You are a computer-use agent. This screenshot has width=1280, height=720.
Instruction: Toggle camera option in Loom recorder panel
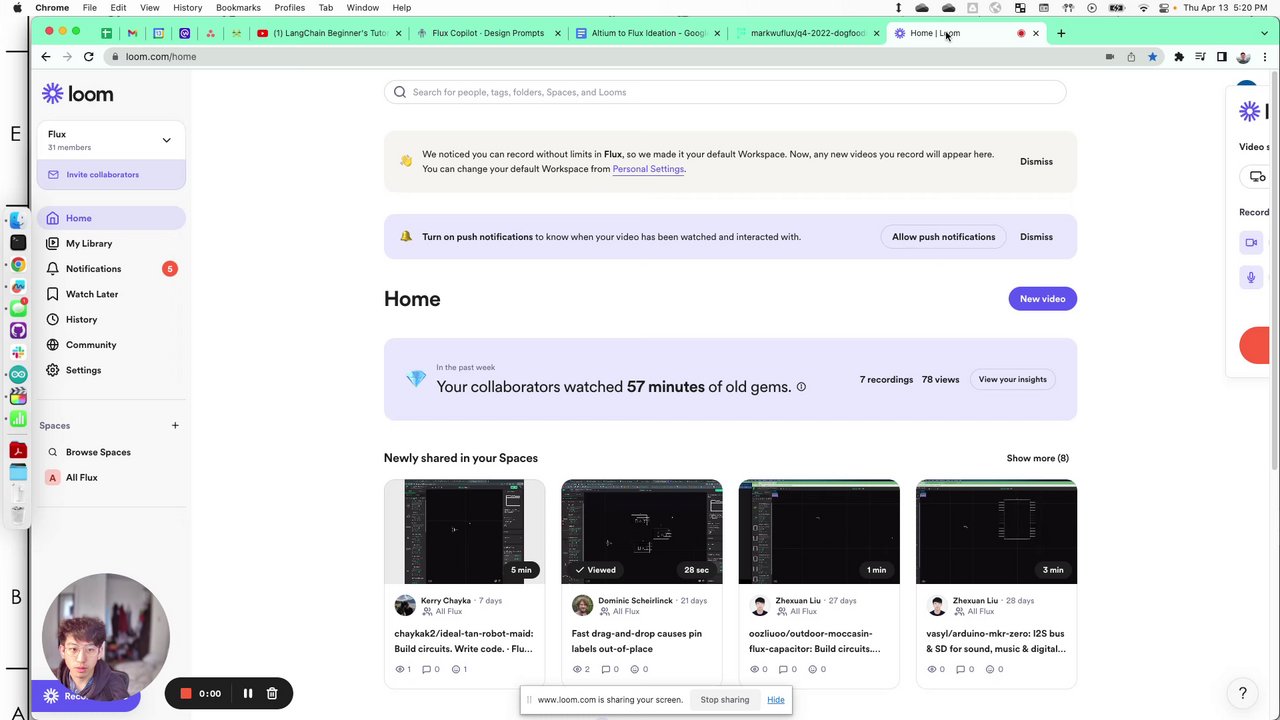[1251, 243]
